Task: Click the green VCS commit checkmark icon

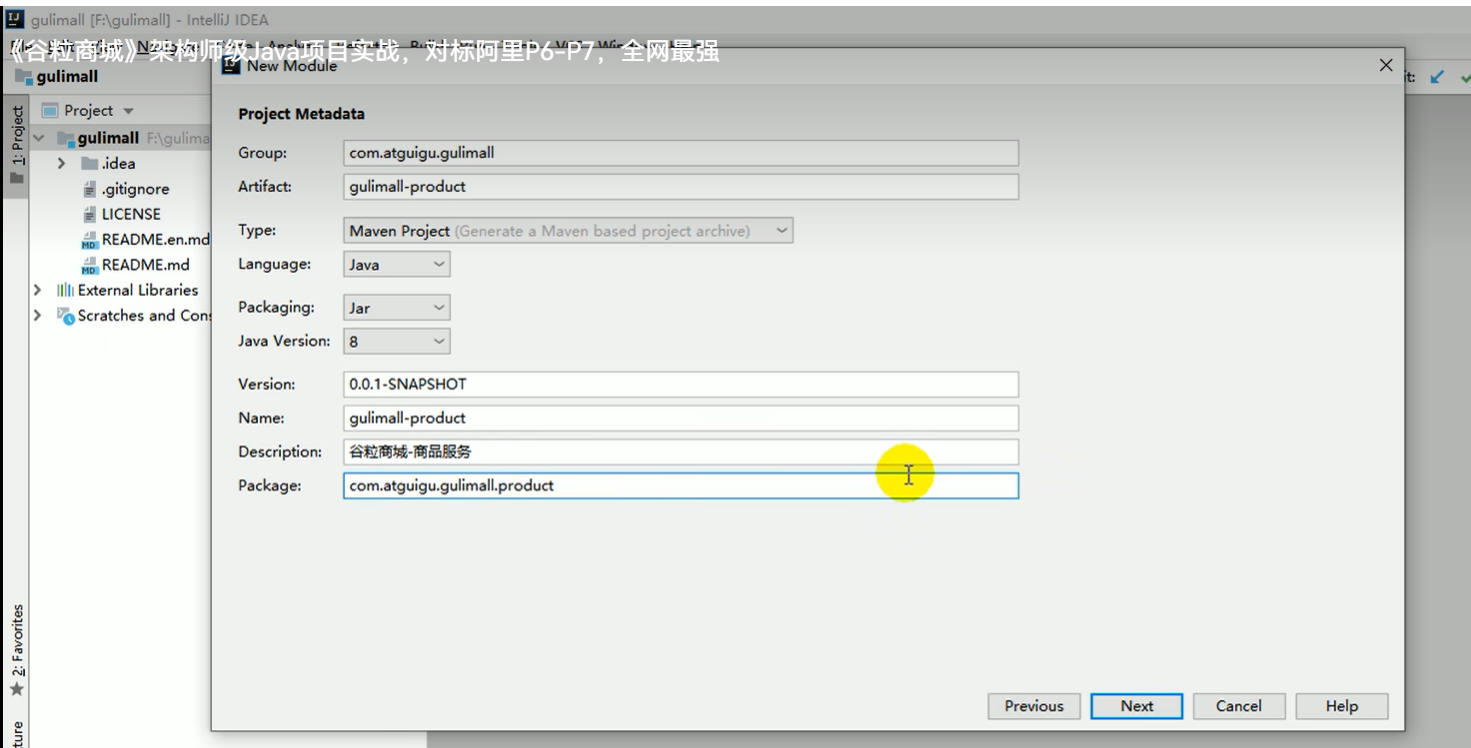Action: point(1465,77)
